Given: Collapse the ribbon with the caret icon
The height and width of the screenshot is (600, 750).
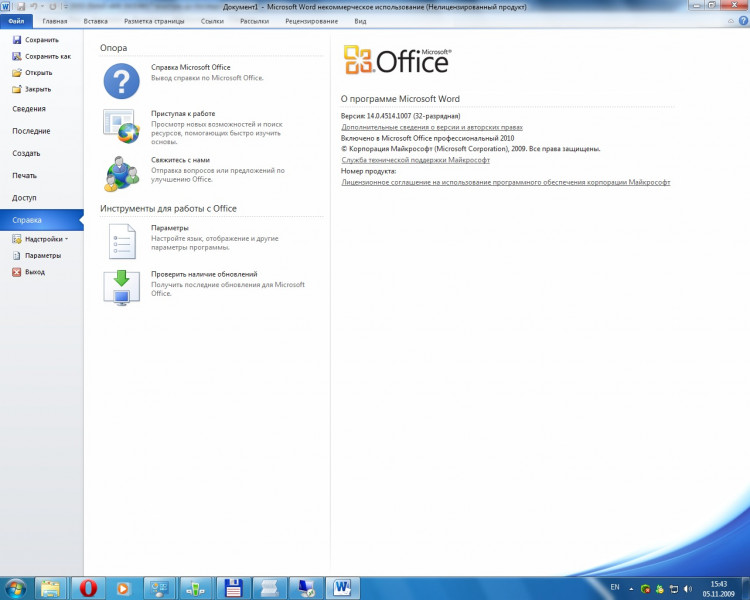Looking at the screenshot, I should tap(730, 22).
